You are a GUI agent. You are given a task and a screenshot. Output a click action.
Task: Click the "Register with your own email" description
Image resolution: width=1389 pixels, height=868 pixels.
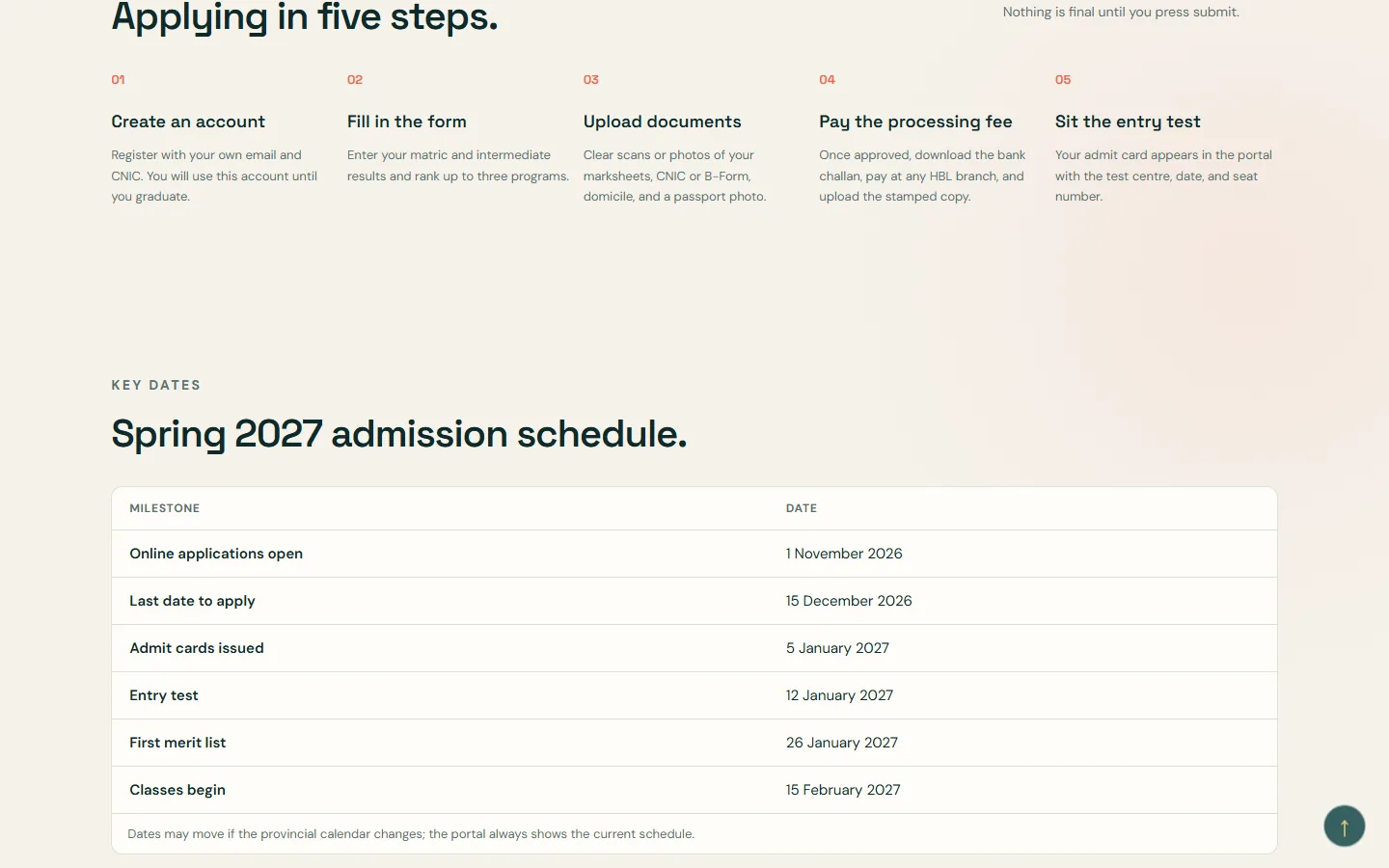coord(214,176)
